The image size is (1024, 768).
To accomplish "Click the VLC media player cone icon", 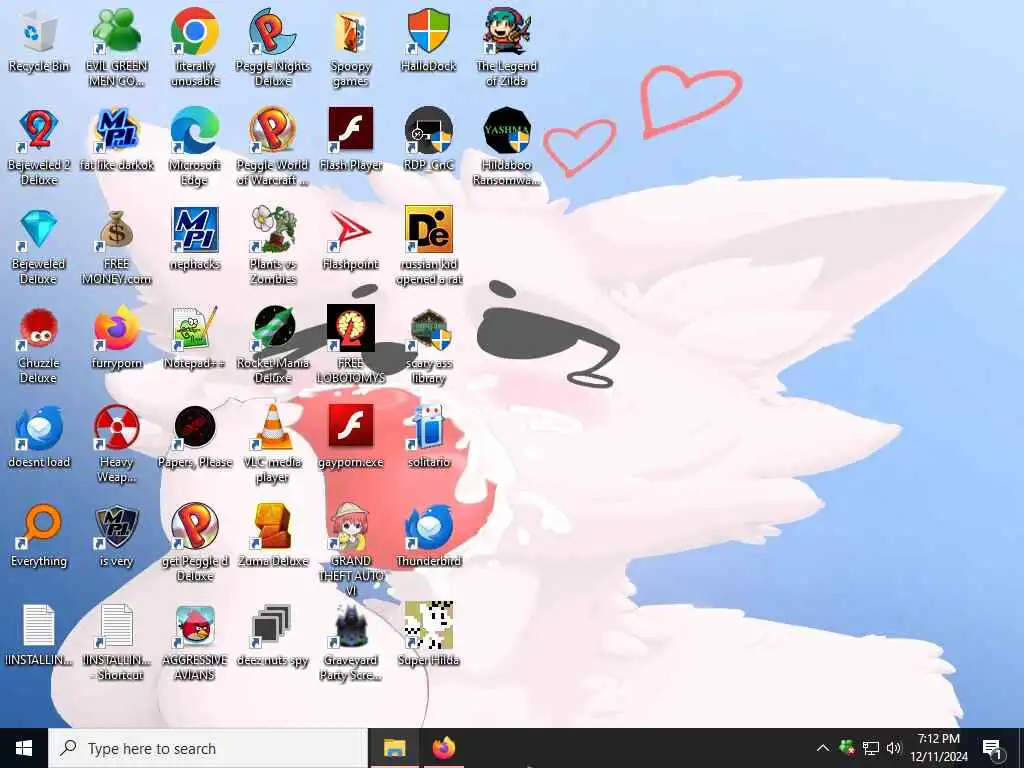I will click(x=273, y=428).
